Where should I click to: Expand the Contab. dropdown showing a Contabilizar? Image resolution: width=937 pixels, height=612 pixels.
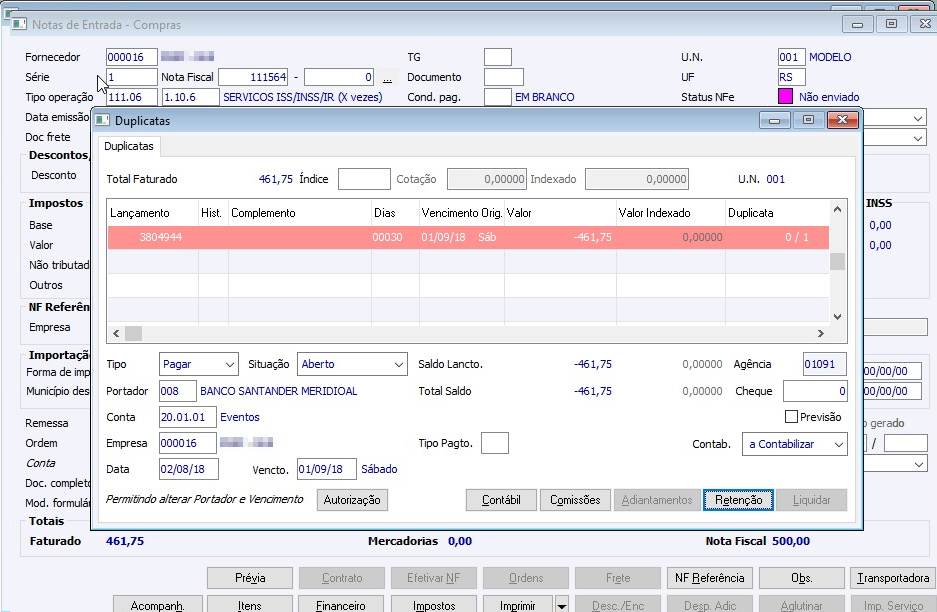(x=837, y=444)
